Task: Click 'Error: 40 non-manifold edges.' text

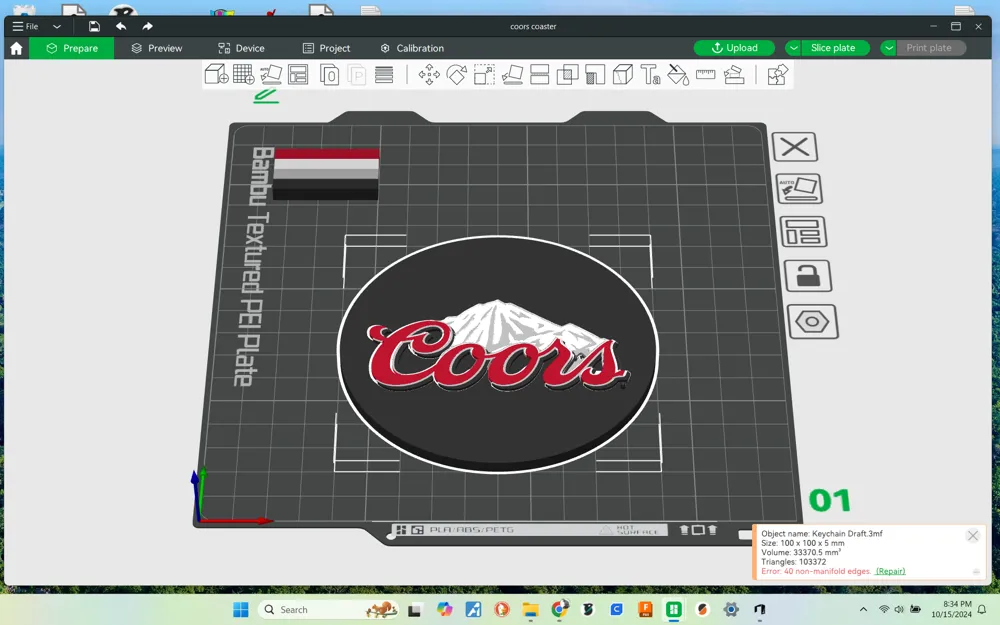Action: [x=816, y=571]
